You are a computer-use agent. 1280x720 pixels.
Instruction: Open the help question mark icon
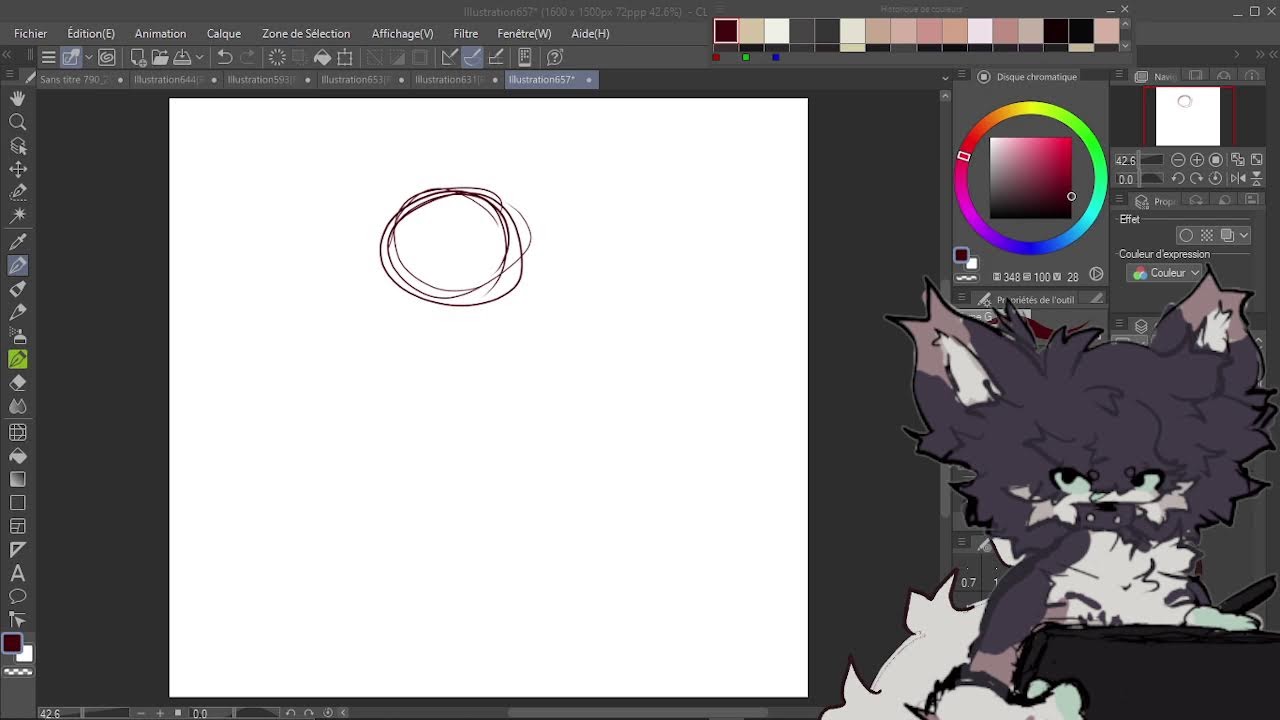(556, 57)
